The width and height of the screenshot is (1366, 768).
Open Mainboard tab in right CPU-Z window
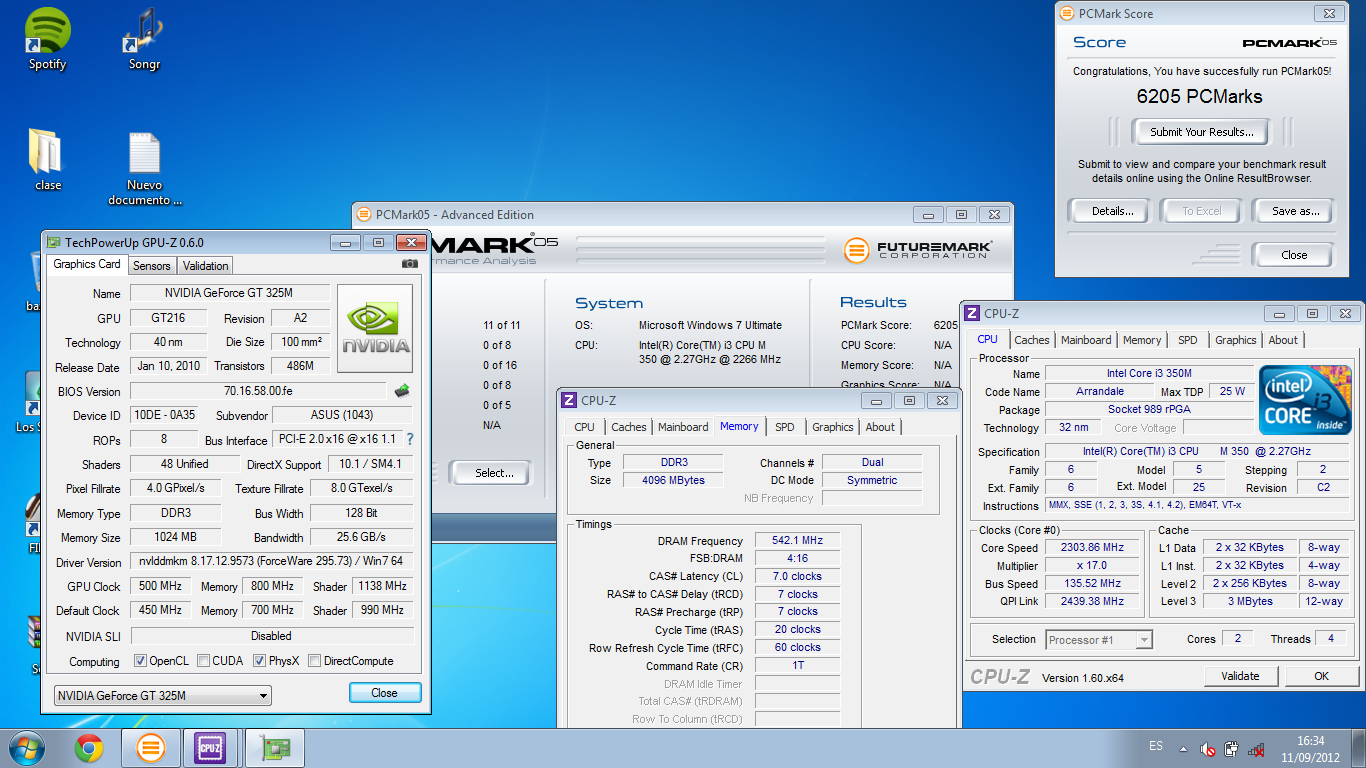click(x=1086, y=340)
